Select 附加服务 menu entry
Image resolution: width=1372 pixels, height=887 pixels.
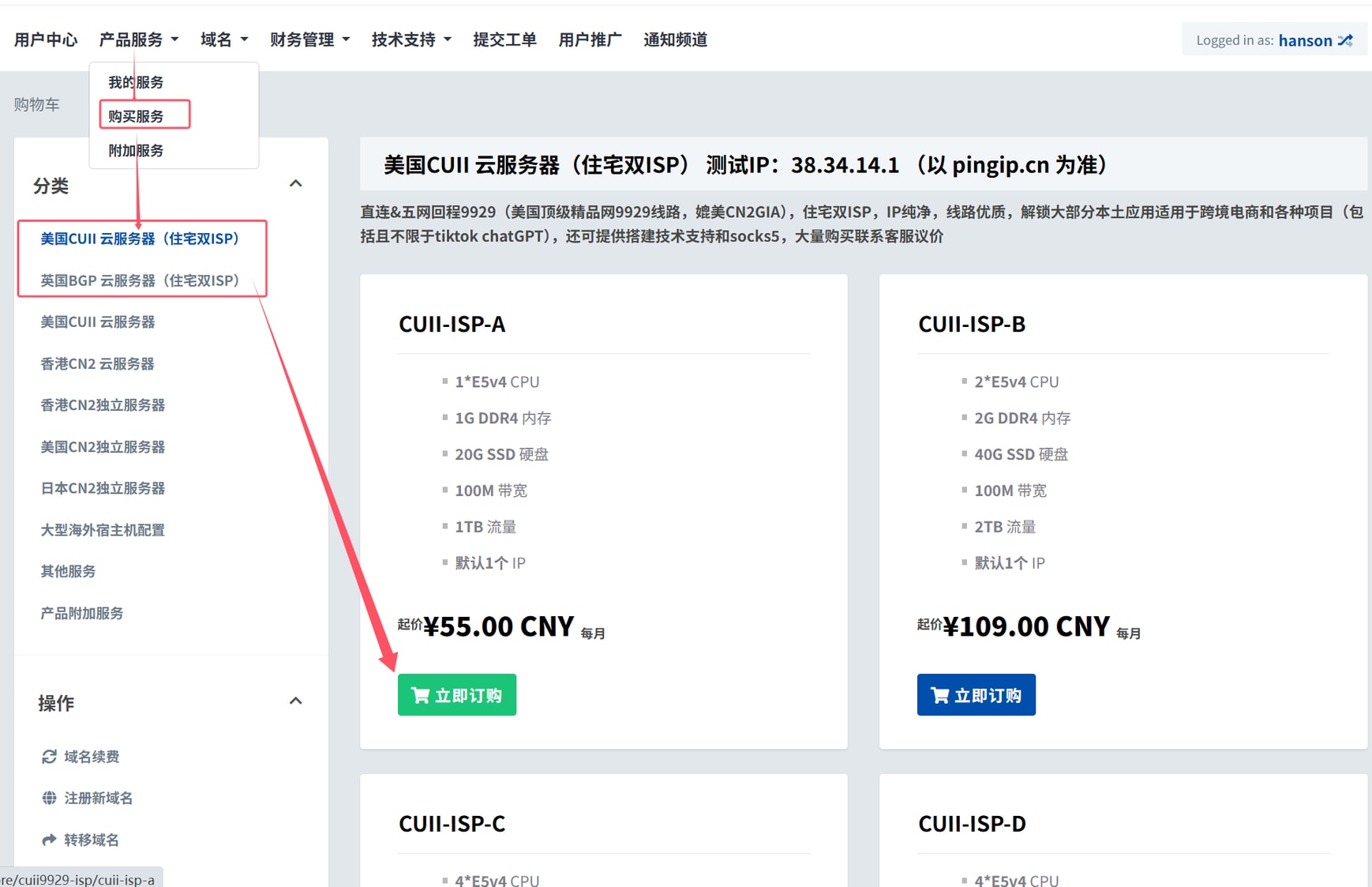point(136,150)
